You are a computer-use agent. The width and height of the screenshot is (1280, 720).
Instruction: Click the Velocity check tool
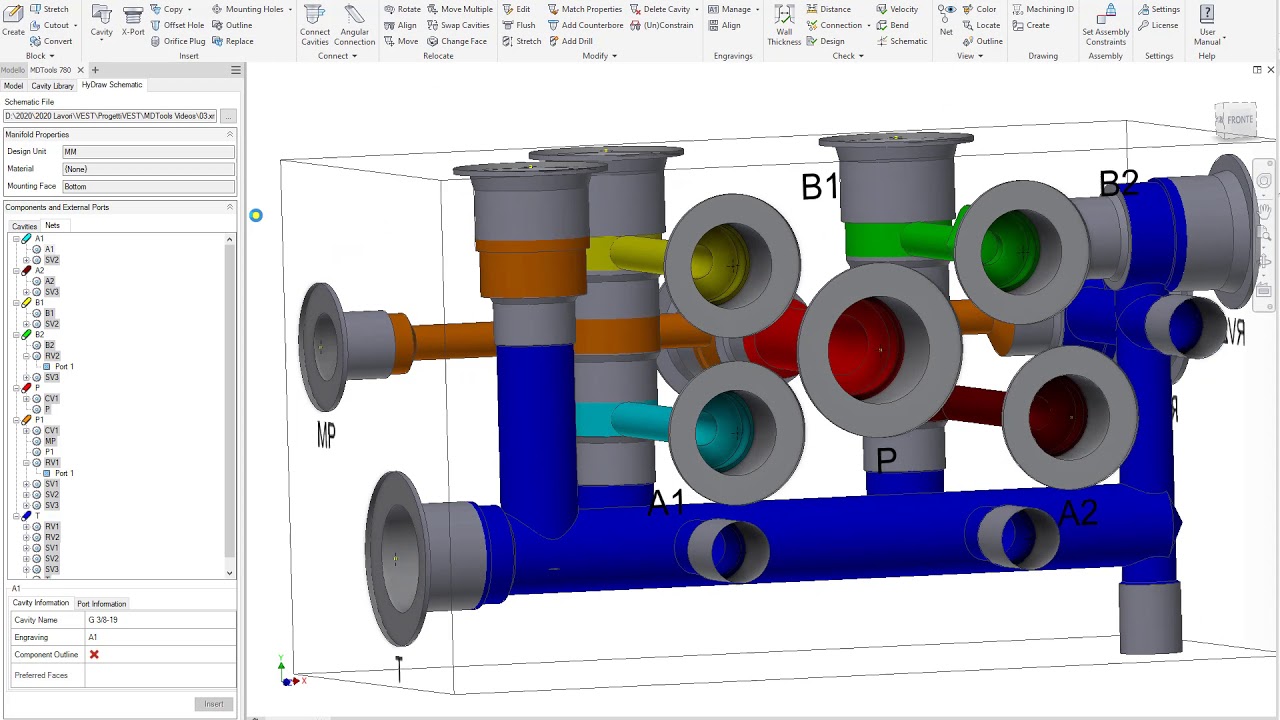[x=897, y=9]
